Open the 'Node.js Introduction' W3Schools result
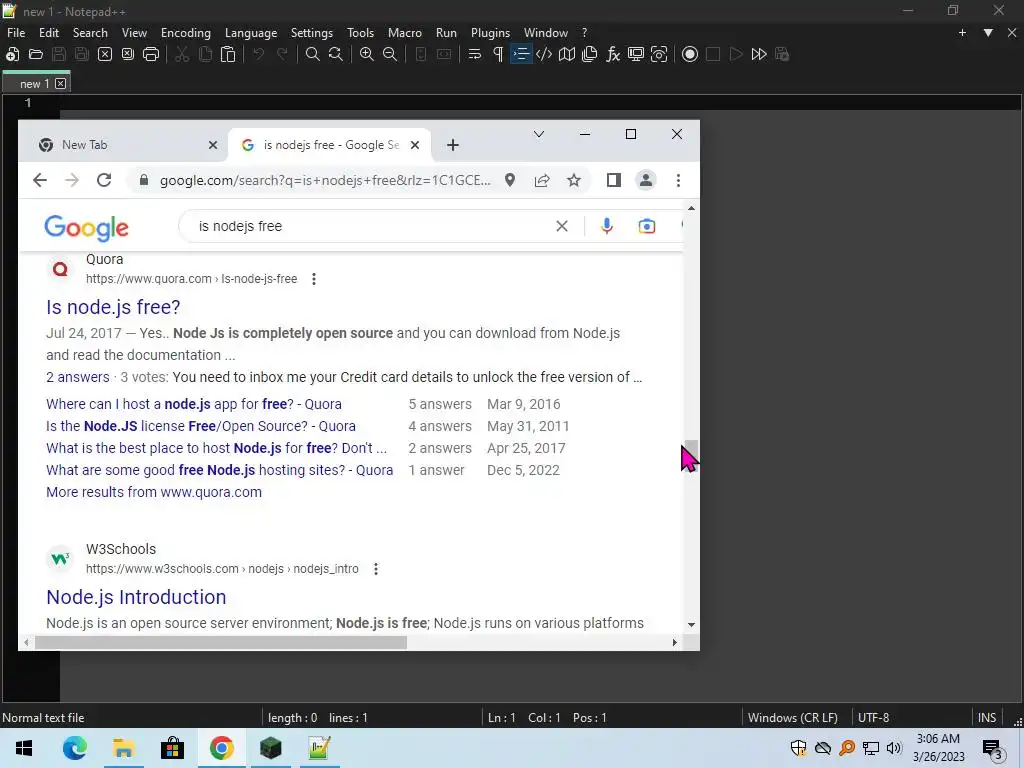The width and height of the screenshot is (1024, 768). (x=136, y=597)
